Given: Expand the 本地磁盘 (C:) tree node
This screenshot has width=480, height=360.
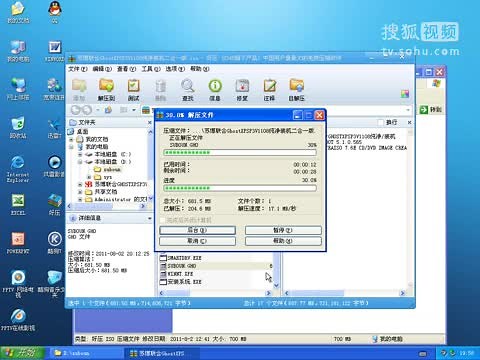Looking at the screenshot, I should 80,154.
